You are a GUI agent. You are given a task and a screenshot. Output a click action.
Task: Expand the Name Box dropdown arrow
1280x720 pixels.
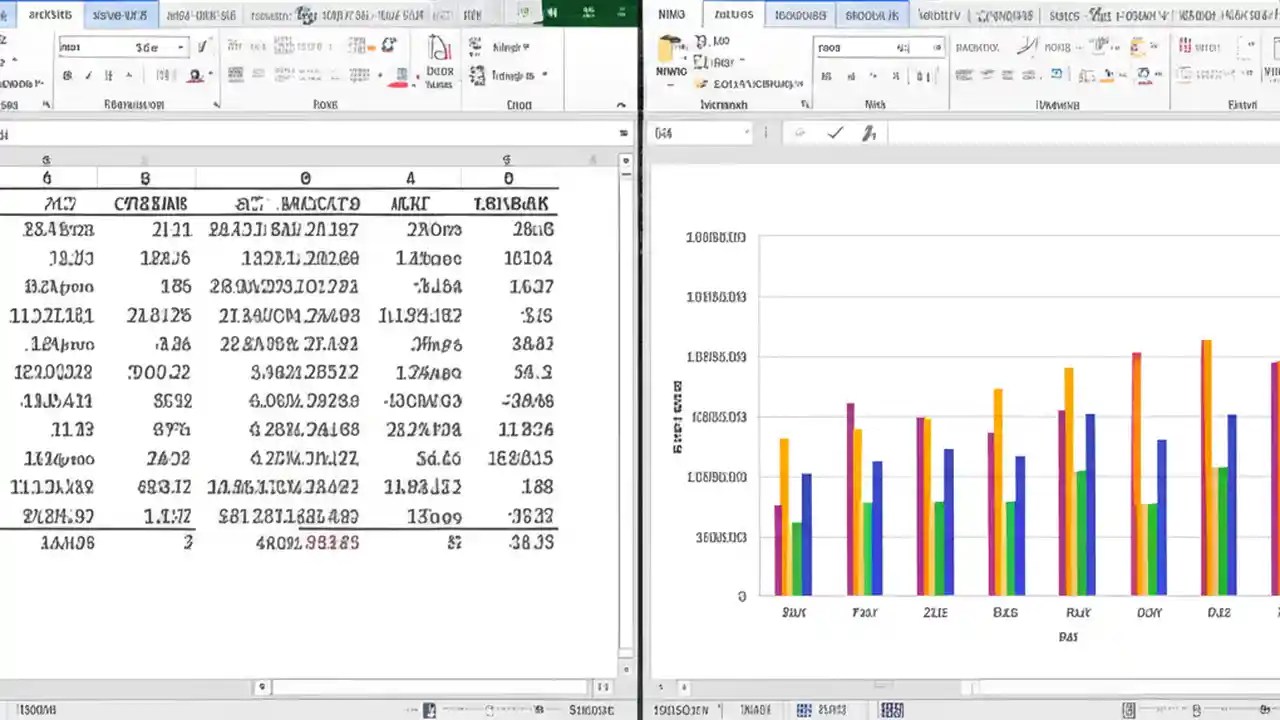746,132
